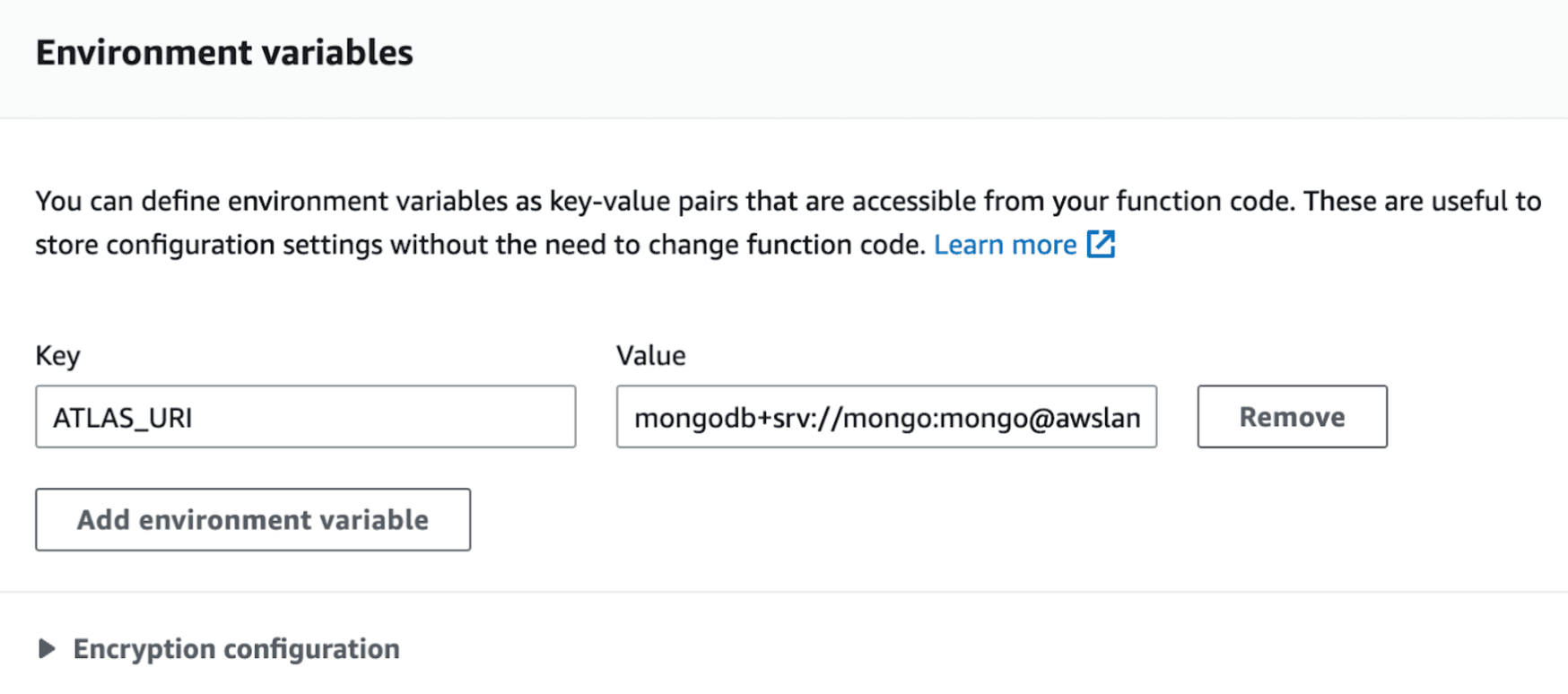
Task: Click the Environment variables heading
Action: click(224, 53)
